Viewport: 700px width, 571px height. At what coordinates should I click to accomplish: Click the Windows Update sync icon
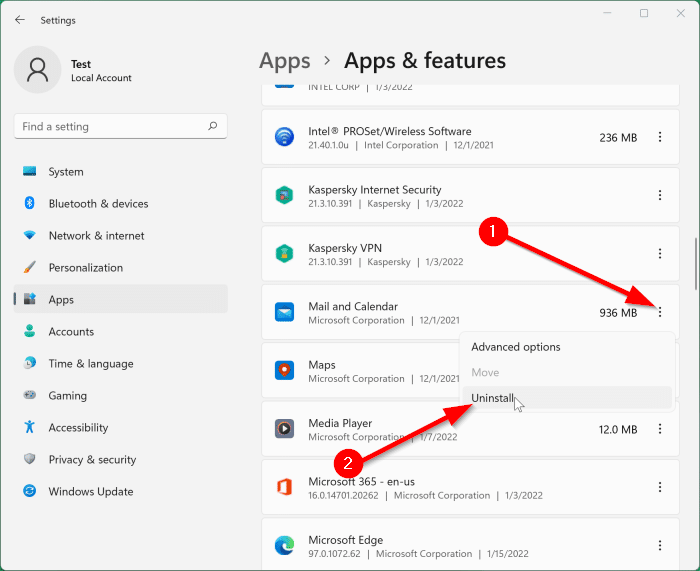coord(29,491)
